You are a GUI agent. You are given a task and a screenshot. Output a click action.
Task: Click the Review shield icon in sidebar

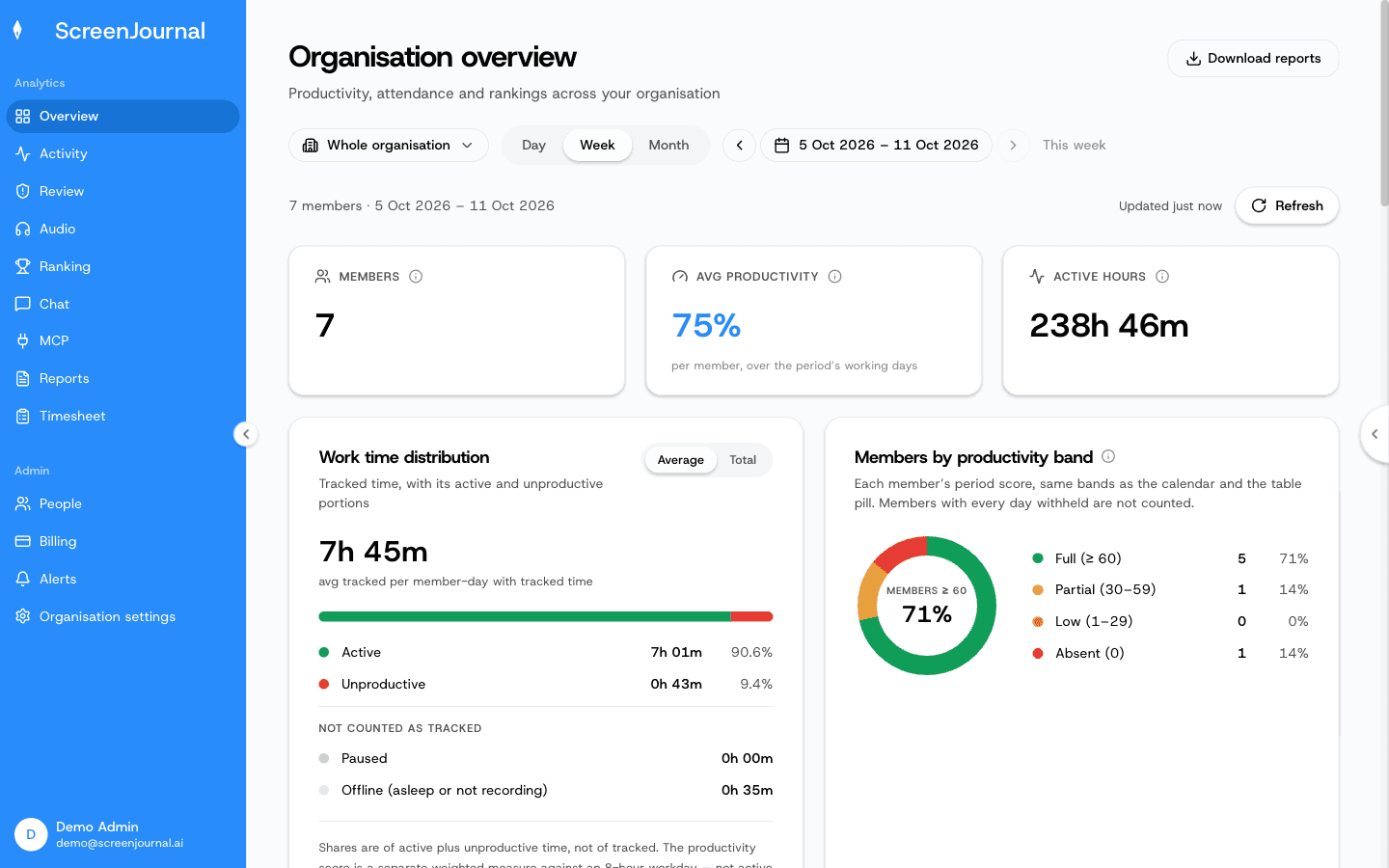click(23, 191)
